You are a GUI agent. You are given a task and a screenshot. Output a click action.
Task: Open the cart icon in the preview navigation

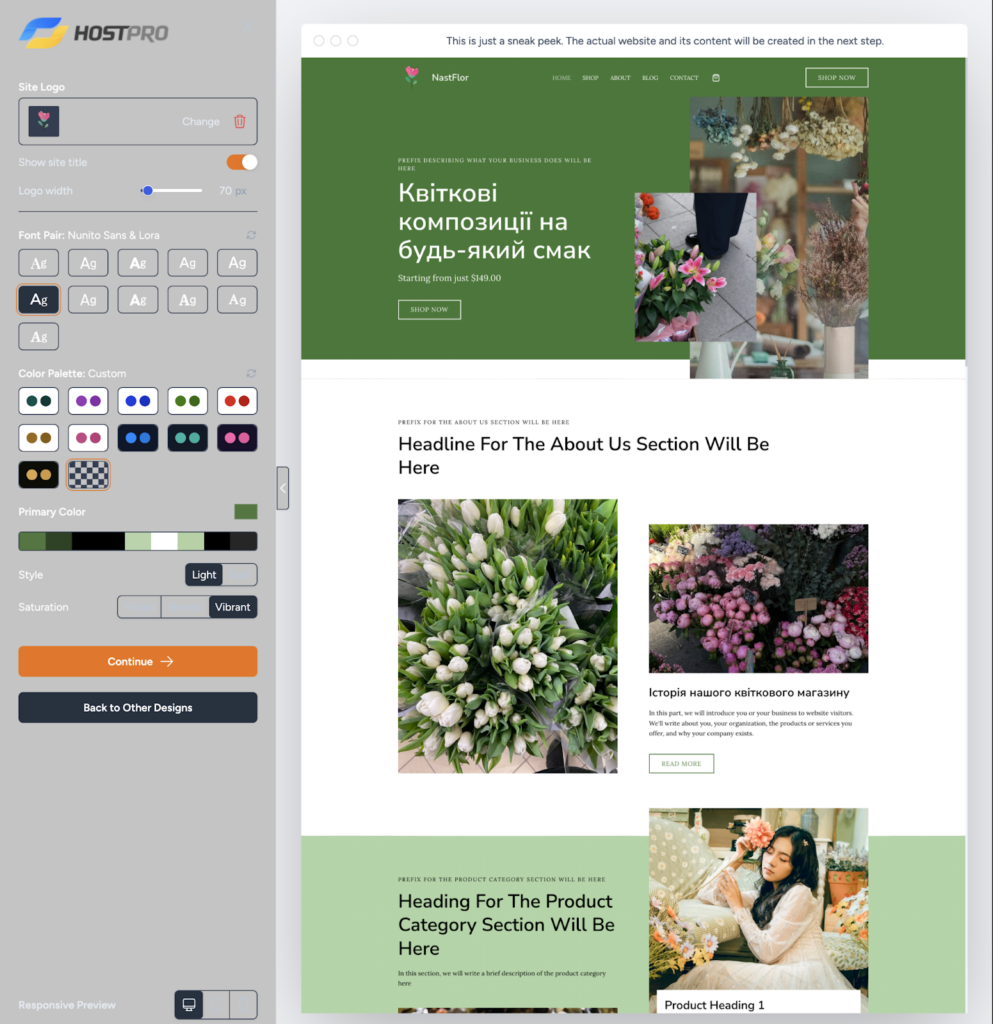click(x=716, y=78)
